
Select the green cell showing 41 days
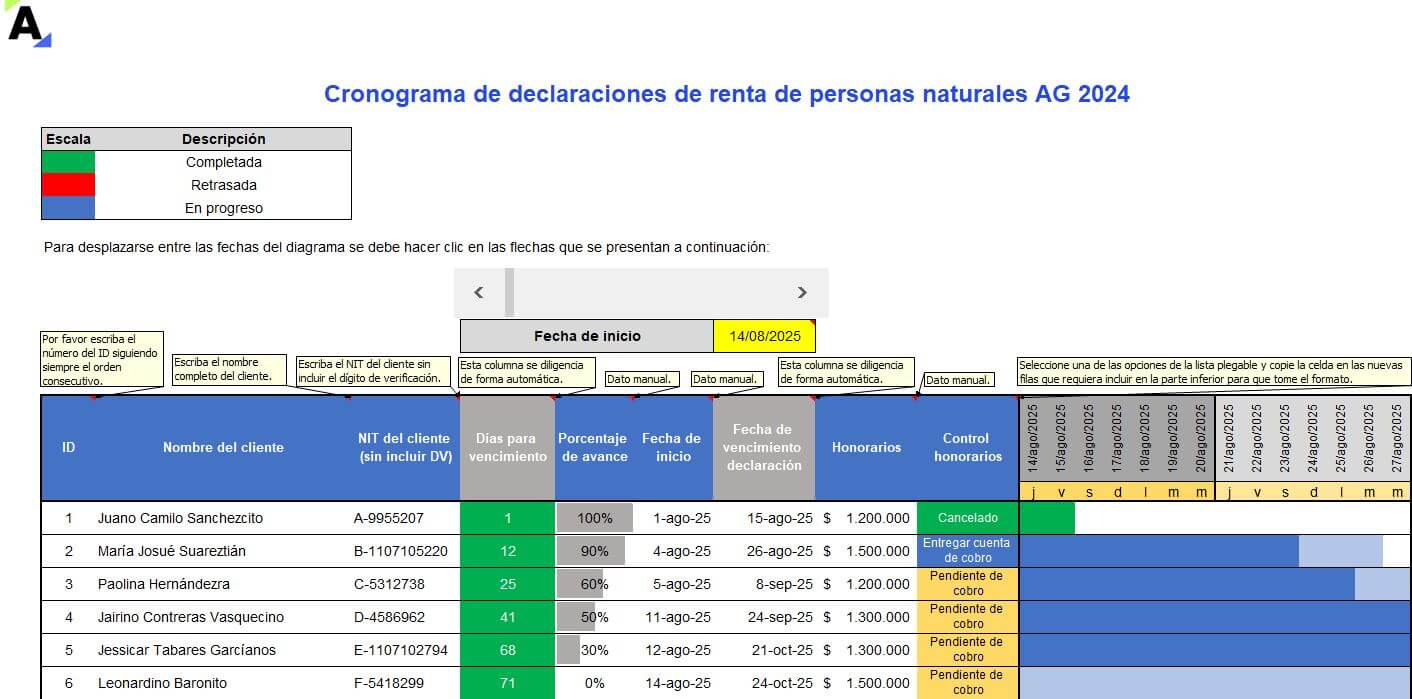point(507,617)
